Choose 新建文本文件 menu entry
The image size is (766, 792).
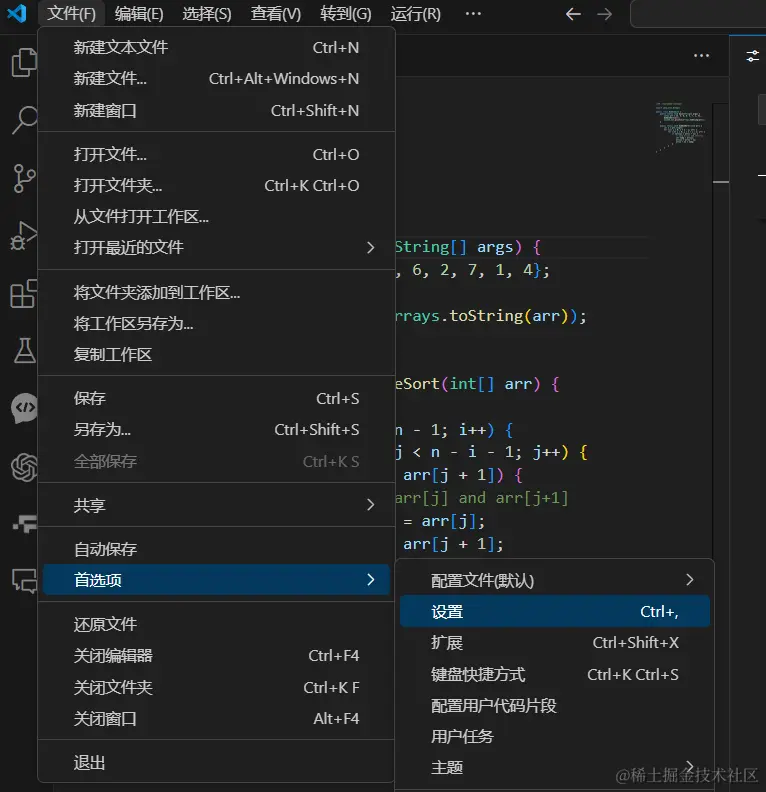pyautogui.click(x=216, y=47)
